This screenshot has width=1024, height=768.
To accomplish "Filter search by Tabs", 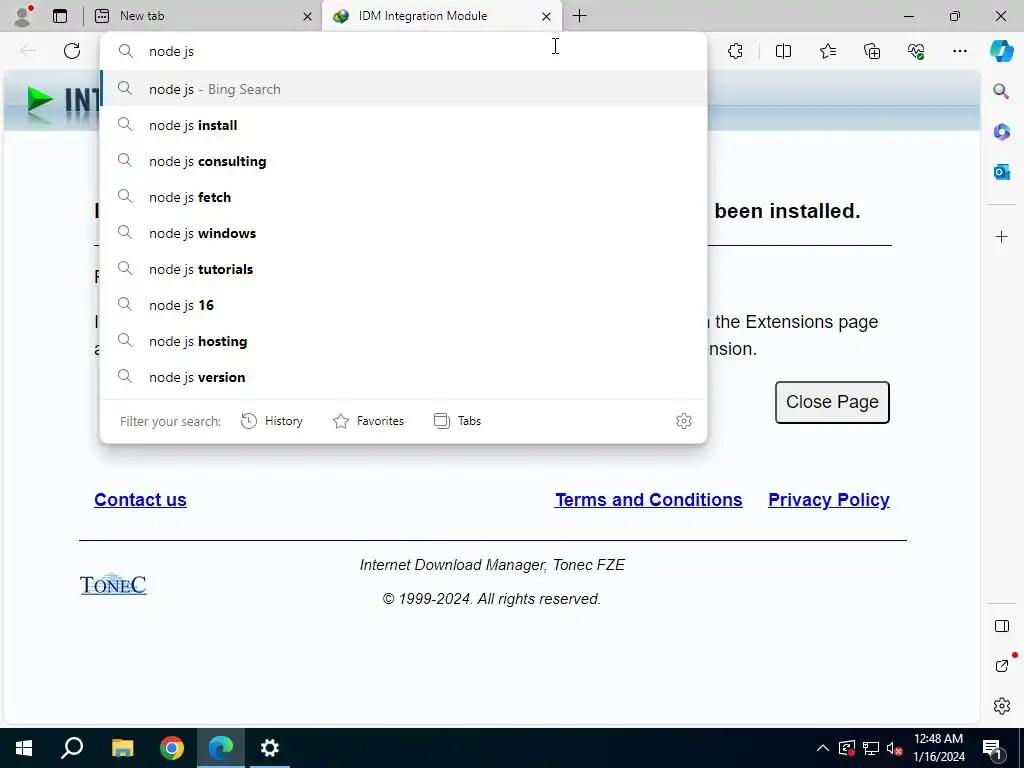I will pos(457,421).
